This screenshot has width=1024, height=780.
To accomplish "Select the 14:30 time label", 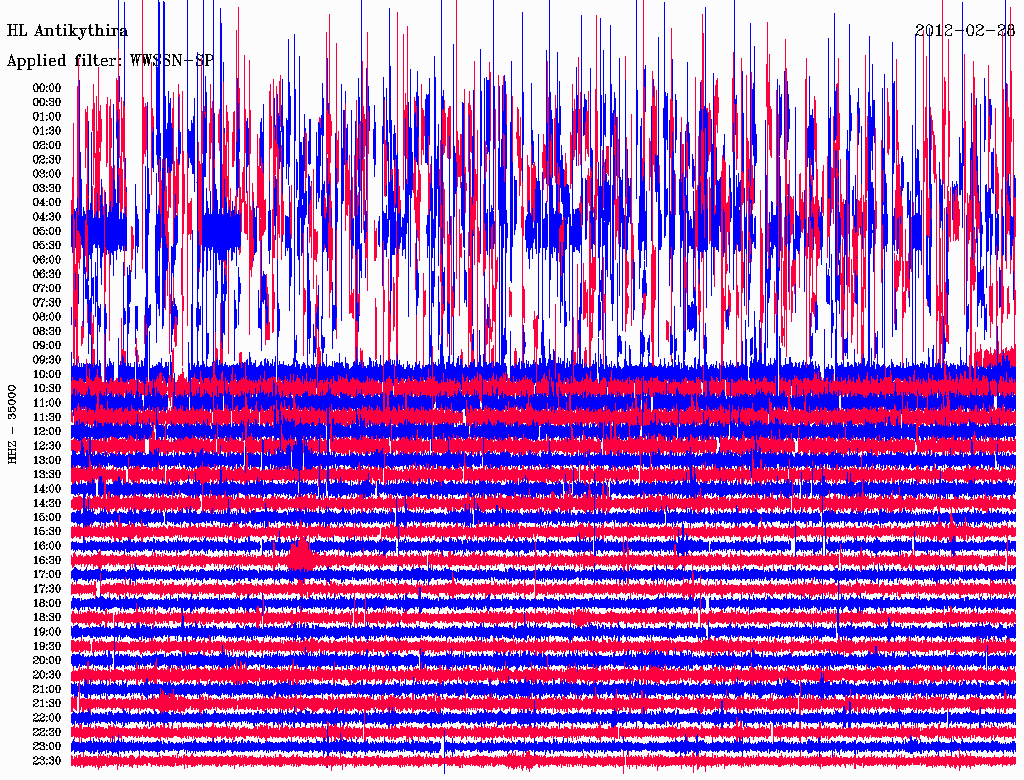I will pyautogui.click(x=47, y=503).
